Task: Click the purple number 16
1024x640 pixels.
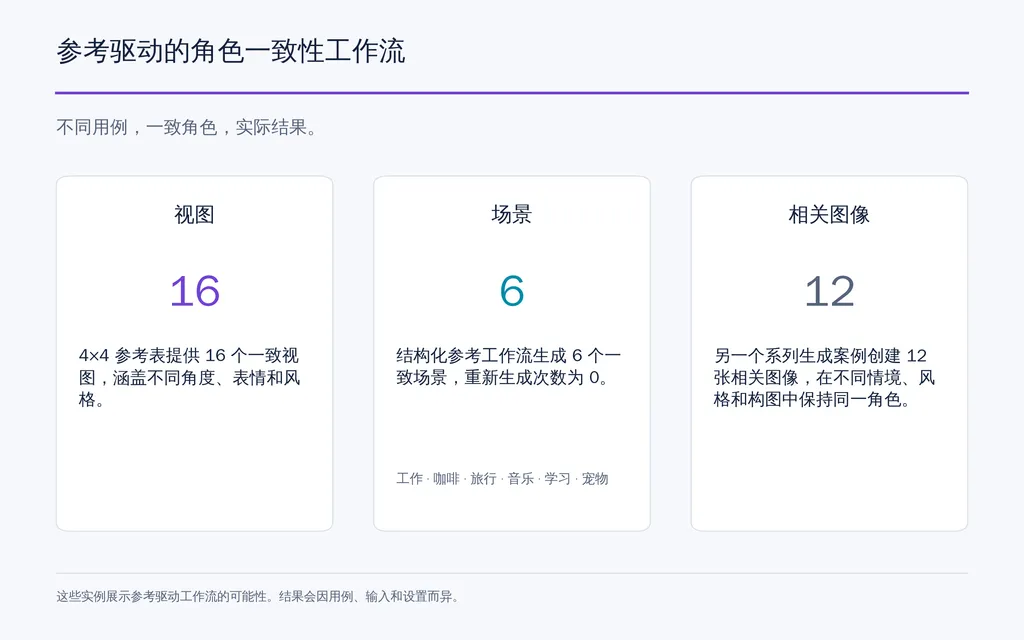Action: point(195,291)
